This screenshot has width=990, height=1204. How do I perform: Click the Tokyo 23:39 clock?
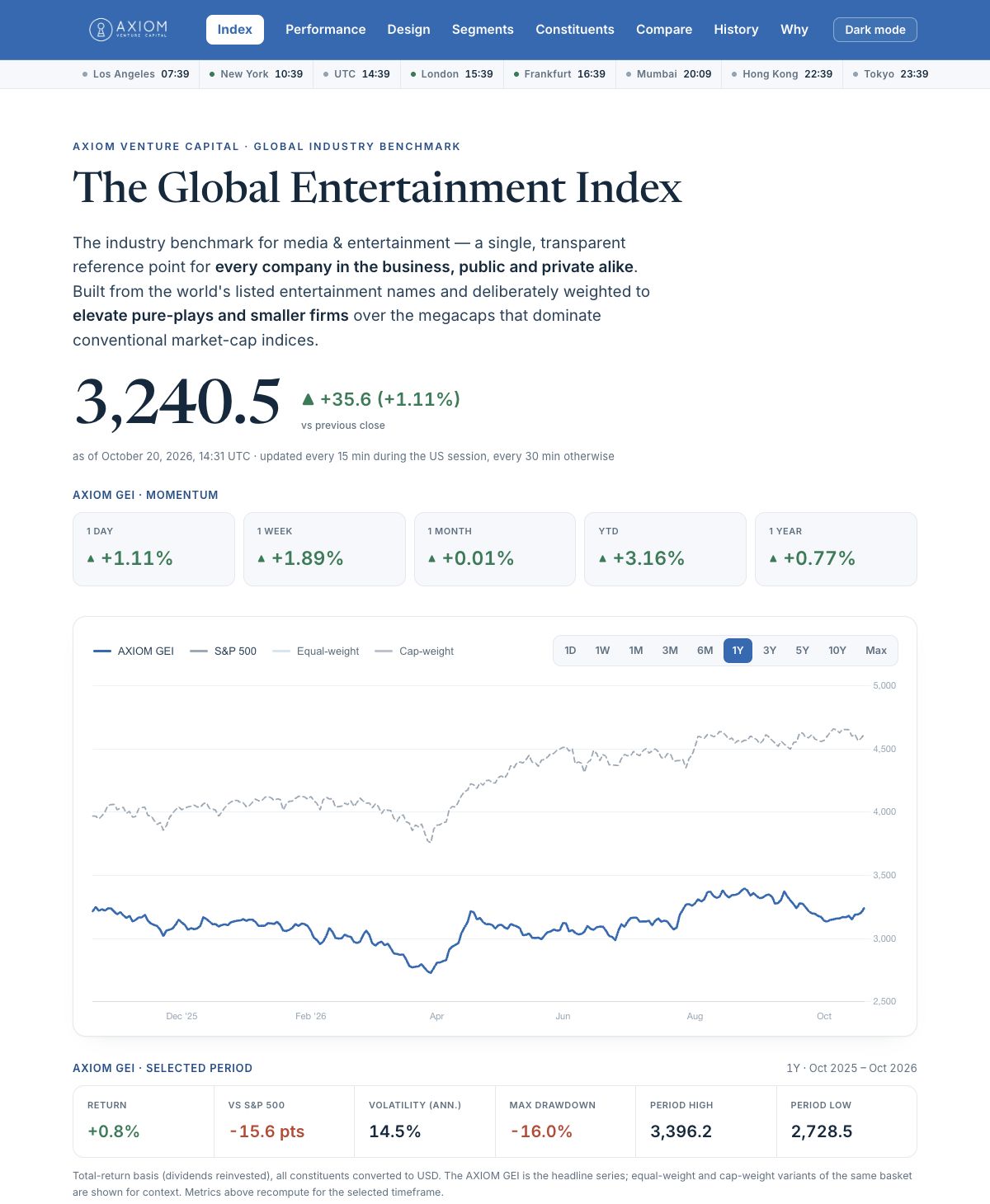891,74
